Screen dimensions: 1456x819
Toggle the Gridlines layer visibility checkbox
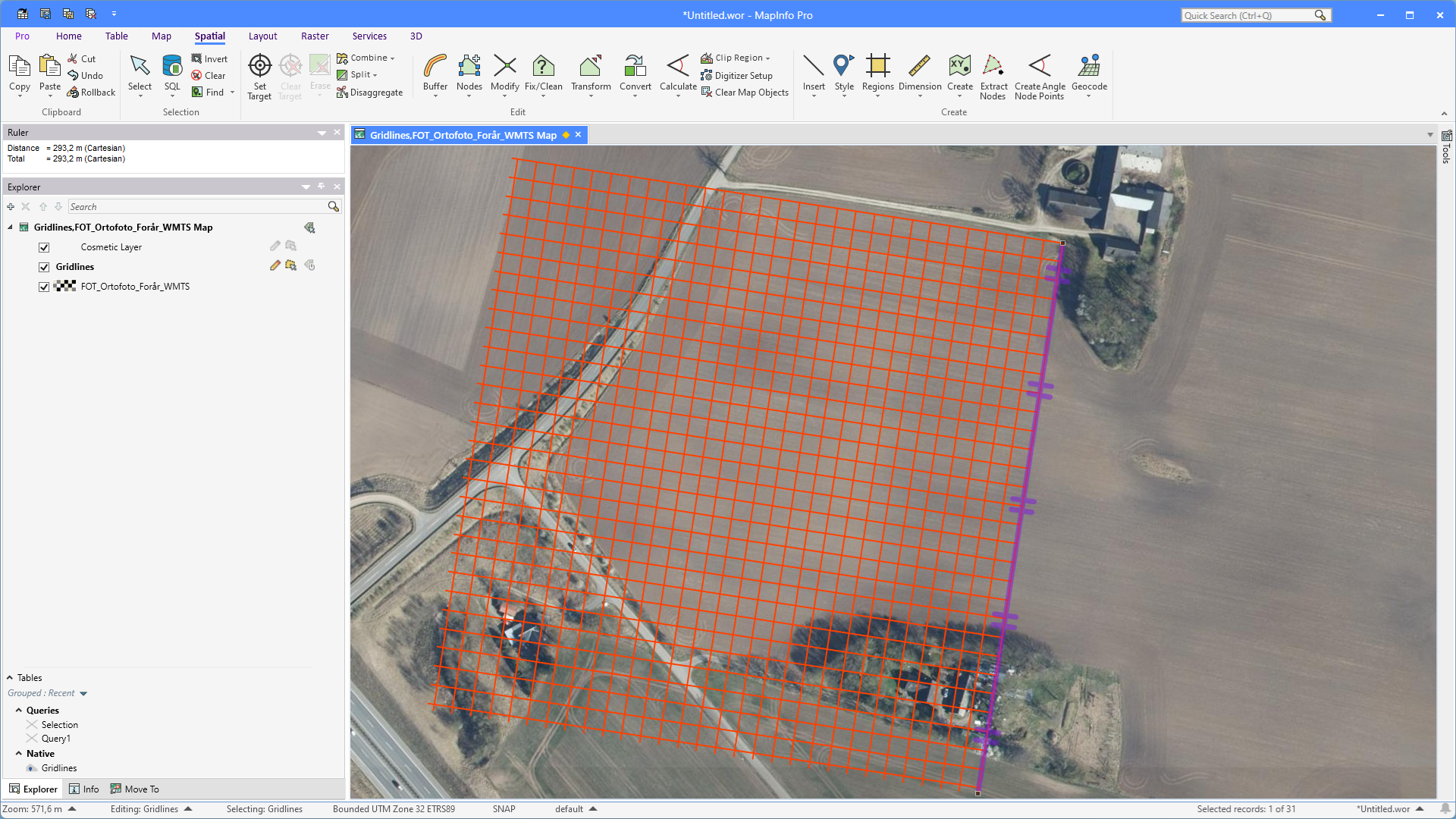click(44, 267)
